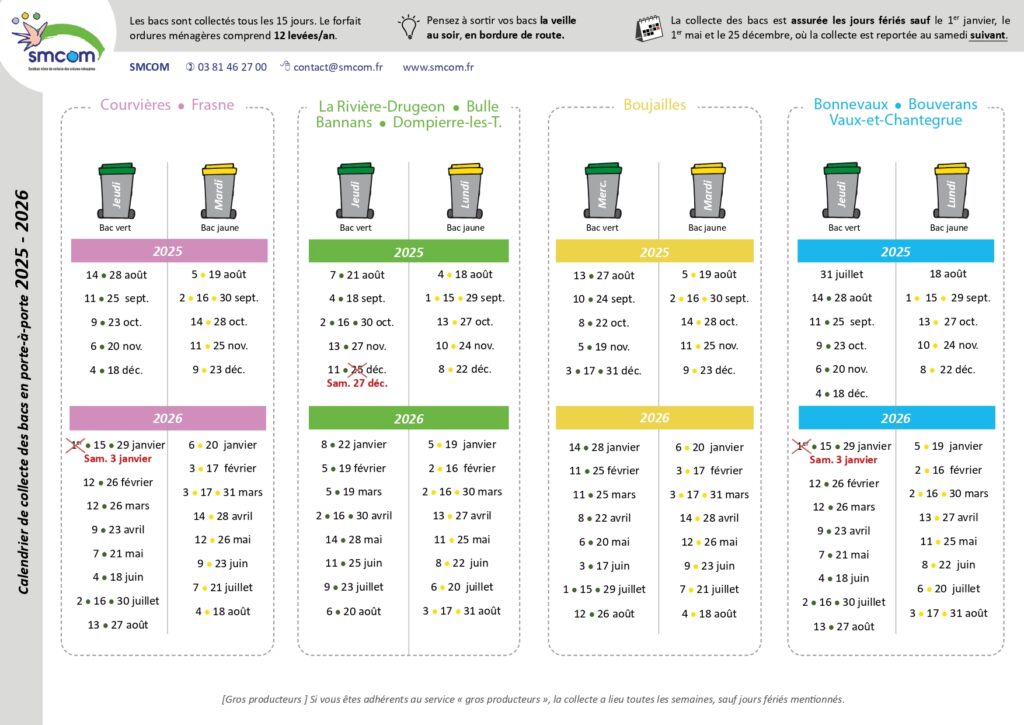Click the "10 • 24 sept." date entry
1024x725 pixels.
(603, 299)
